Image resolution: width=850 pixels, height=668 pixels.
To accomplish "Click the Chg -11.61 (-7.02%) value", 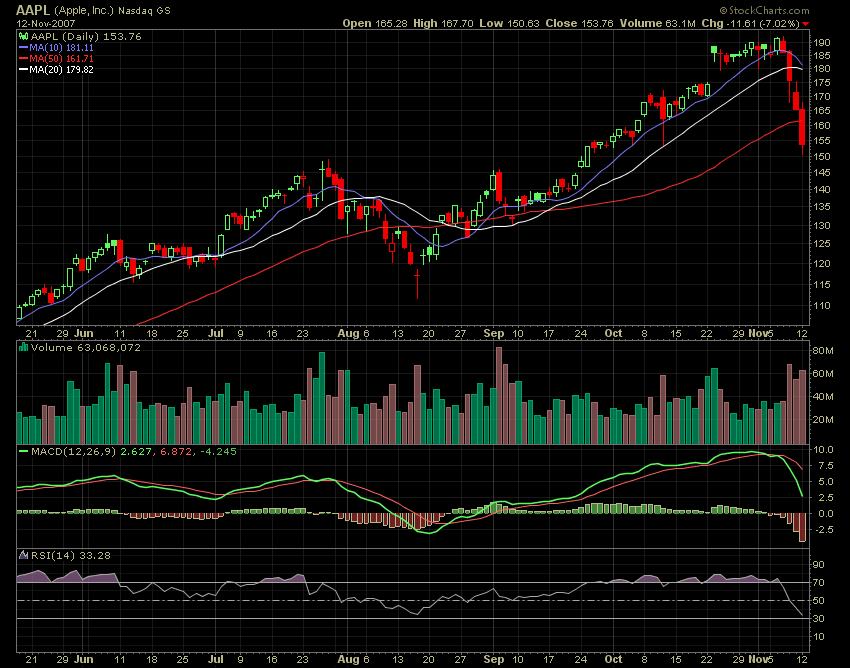I will pyautogui.click(x=750, y=23).
